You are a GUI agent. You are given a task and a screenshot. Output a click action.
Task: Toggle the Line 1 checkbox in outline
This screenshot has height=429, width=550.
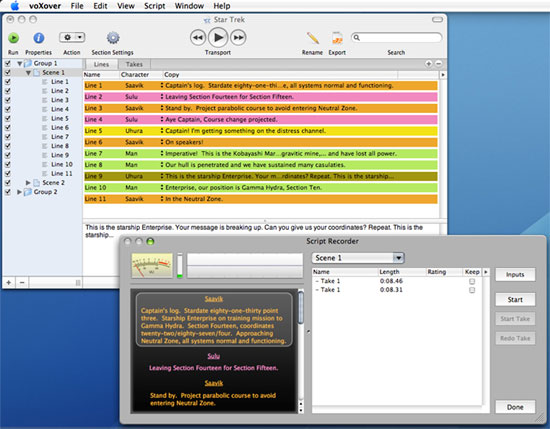click(x=8, y=82)
